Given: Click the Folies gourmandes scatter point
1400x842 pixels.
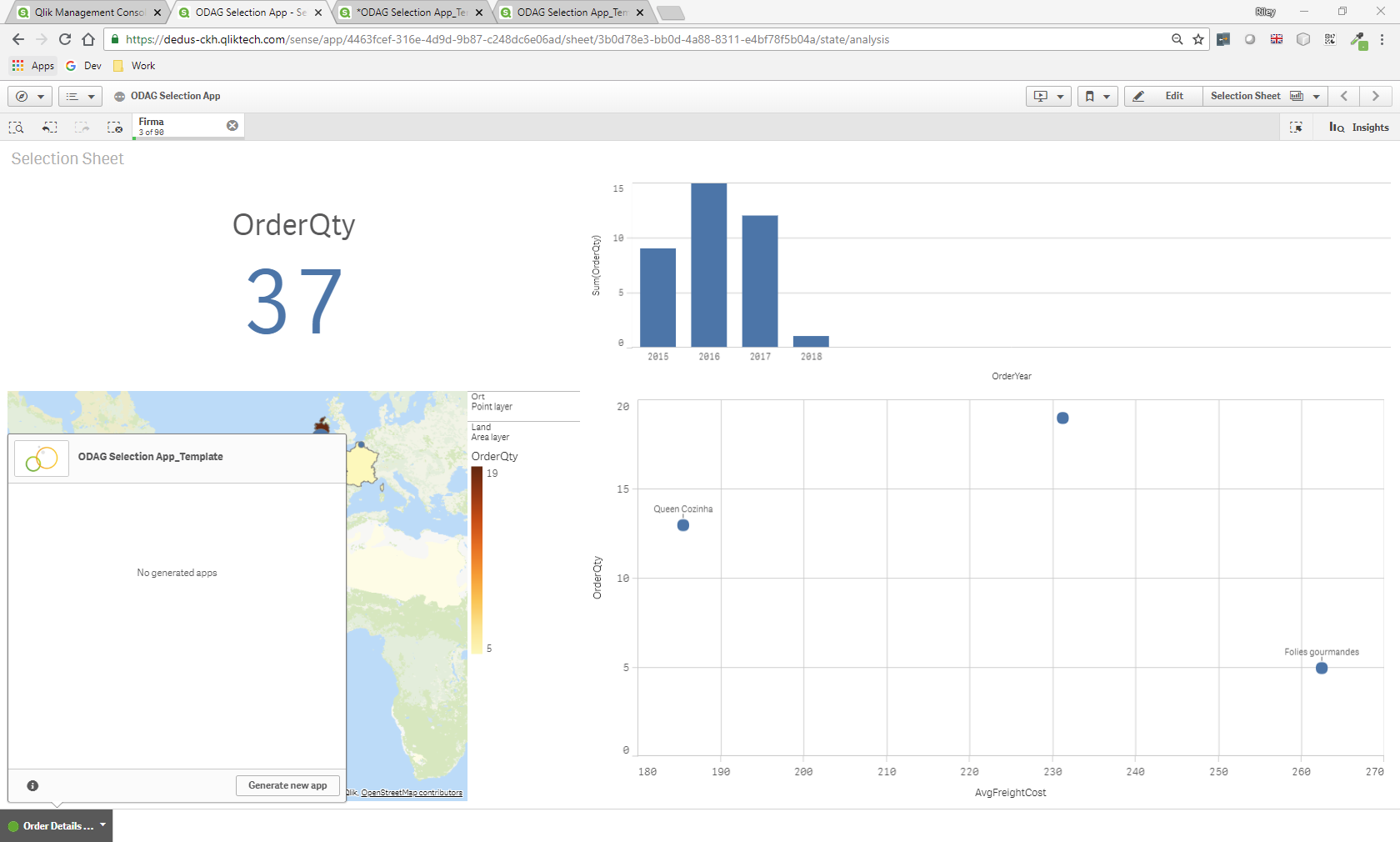Looking at the screenshot, I should (1322, 668).
